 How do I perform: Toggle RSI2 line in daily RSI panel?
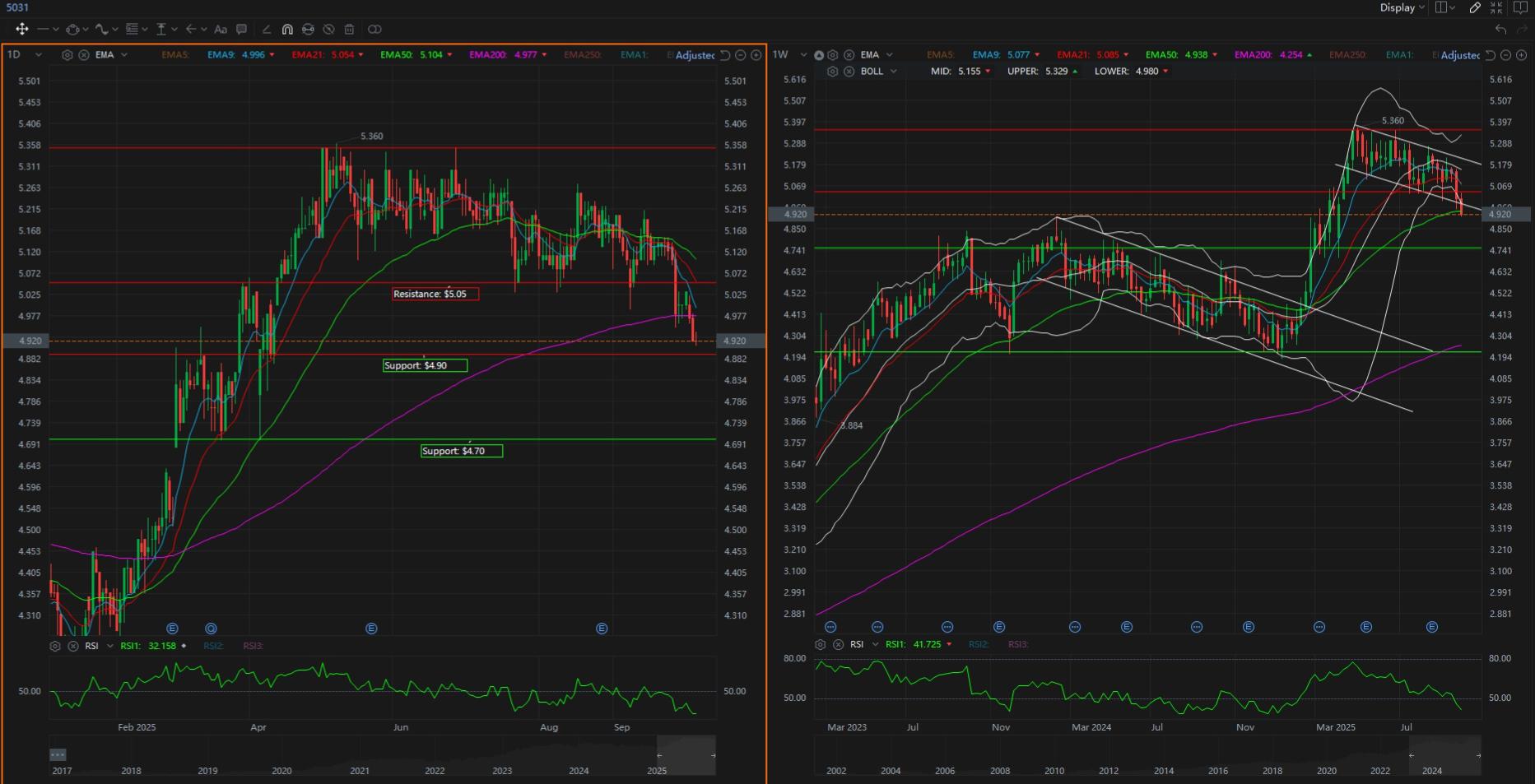(x=212, y=646)
